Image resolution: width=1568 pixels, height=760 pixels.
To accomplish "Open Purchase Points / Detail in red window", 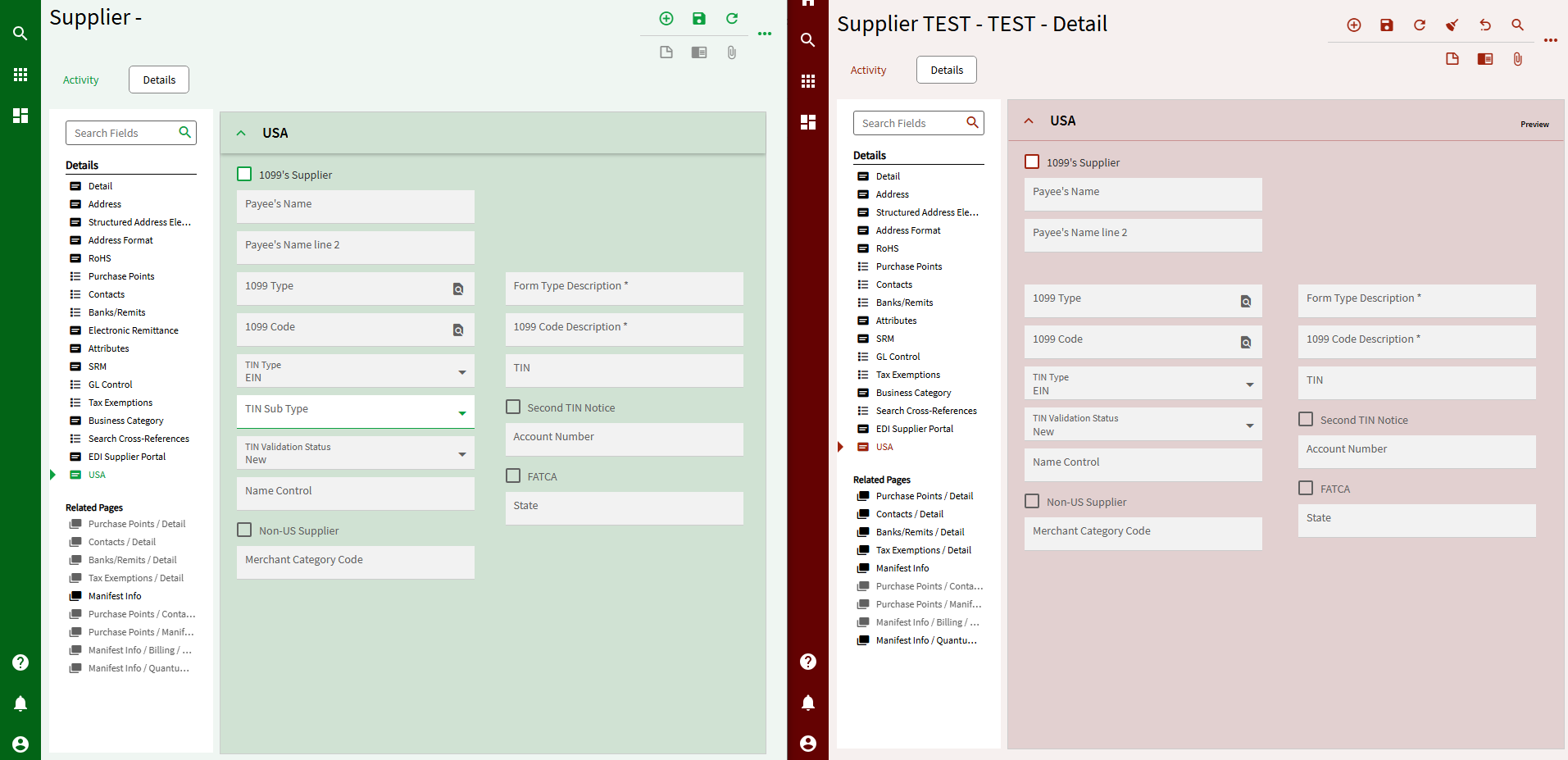I will (925, 496).
